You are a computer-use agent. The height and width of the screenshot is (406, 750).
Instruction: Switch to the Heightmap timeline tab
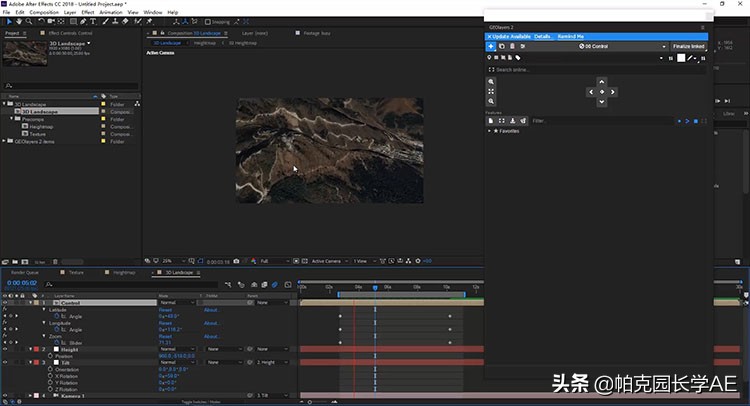click(124, 272)
